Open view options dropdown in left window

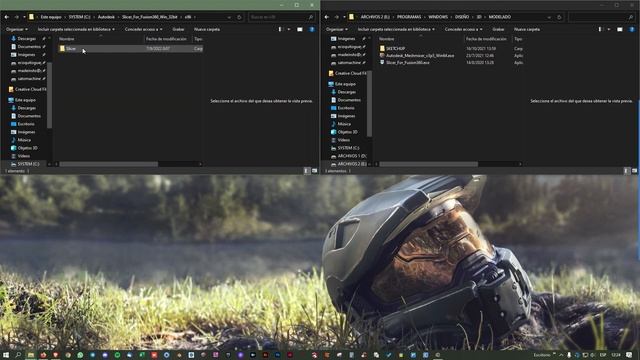[x=289, y=29]
